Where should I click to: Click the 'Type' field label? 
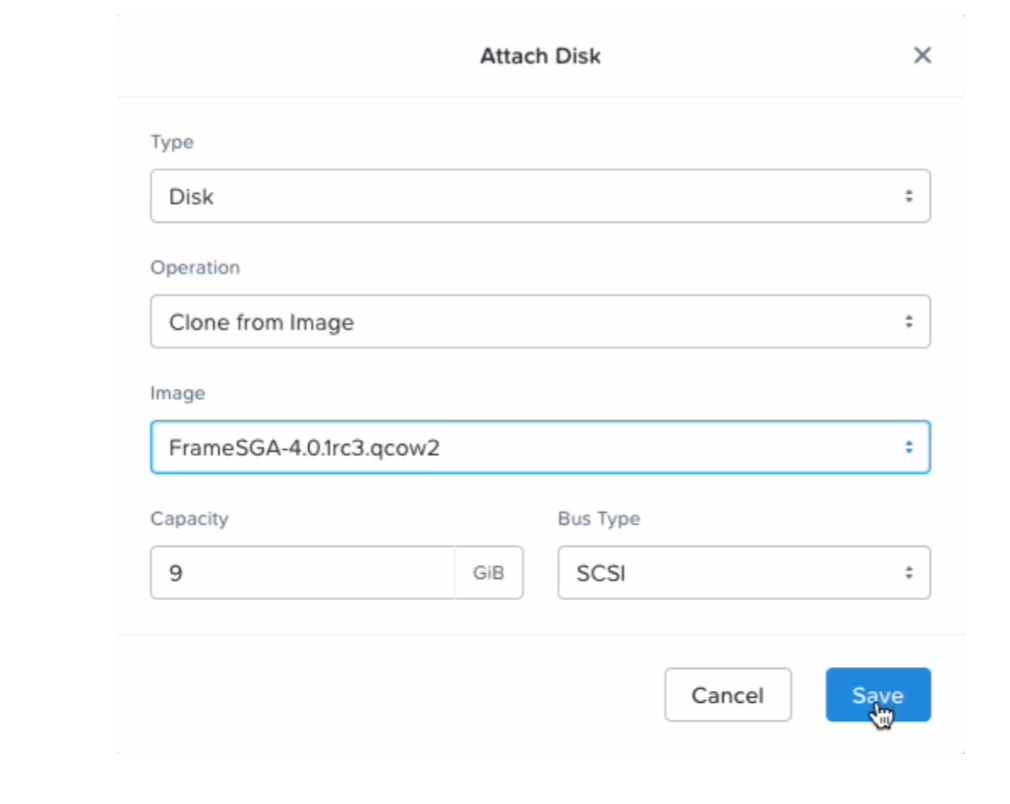(x=172, y=142)
